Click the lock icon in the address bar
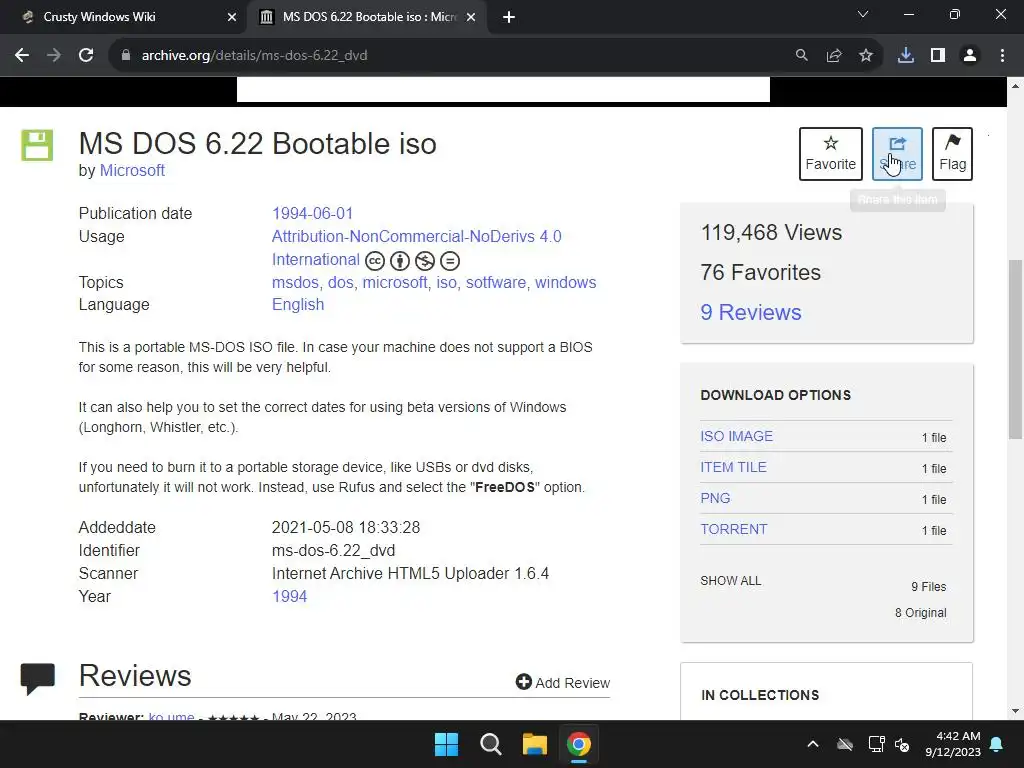This screenshot has width=1024, height=768. (126, 56)
